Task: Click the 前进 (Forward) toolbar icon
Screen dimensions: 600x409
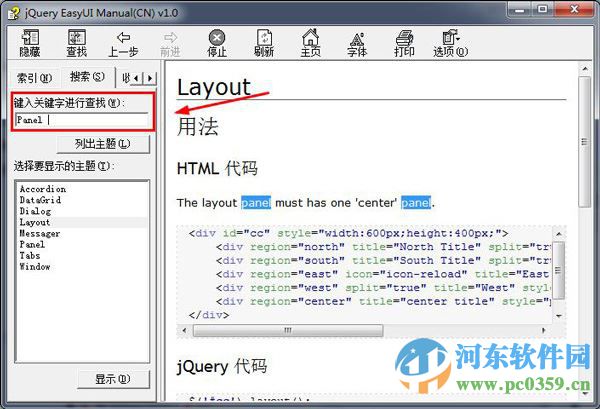Action: pyautogui.click(x=170, y=43)
